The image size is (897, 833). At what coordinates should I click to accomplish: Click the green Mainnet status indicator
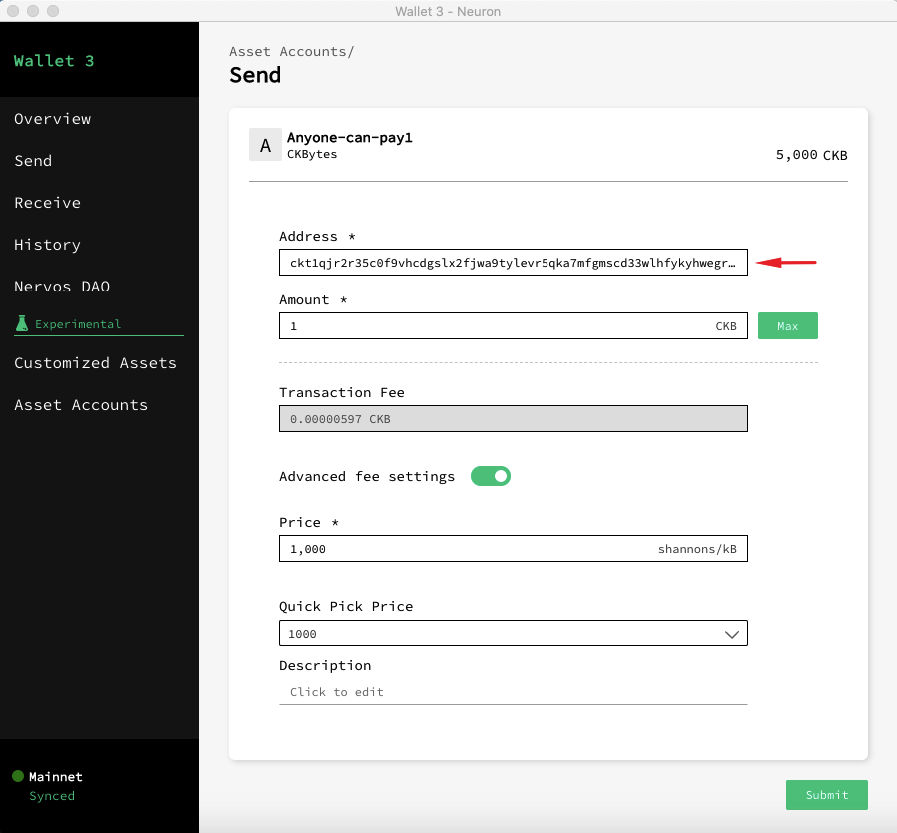[x=18, y=777]
